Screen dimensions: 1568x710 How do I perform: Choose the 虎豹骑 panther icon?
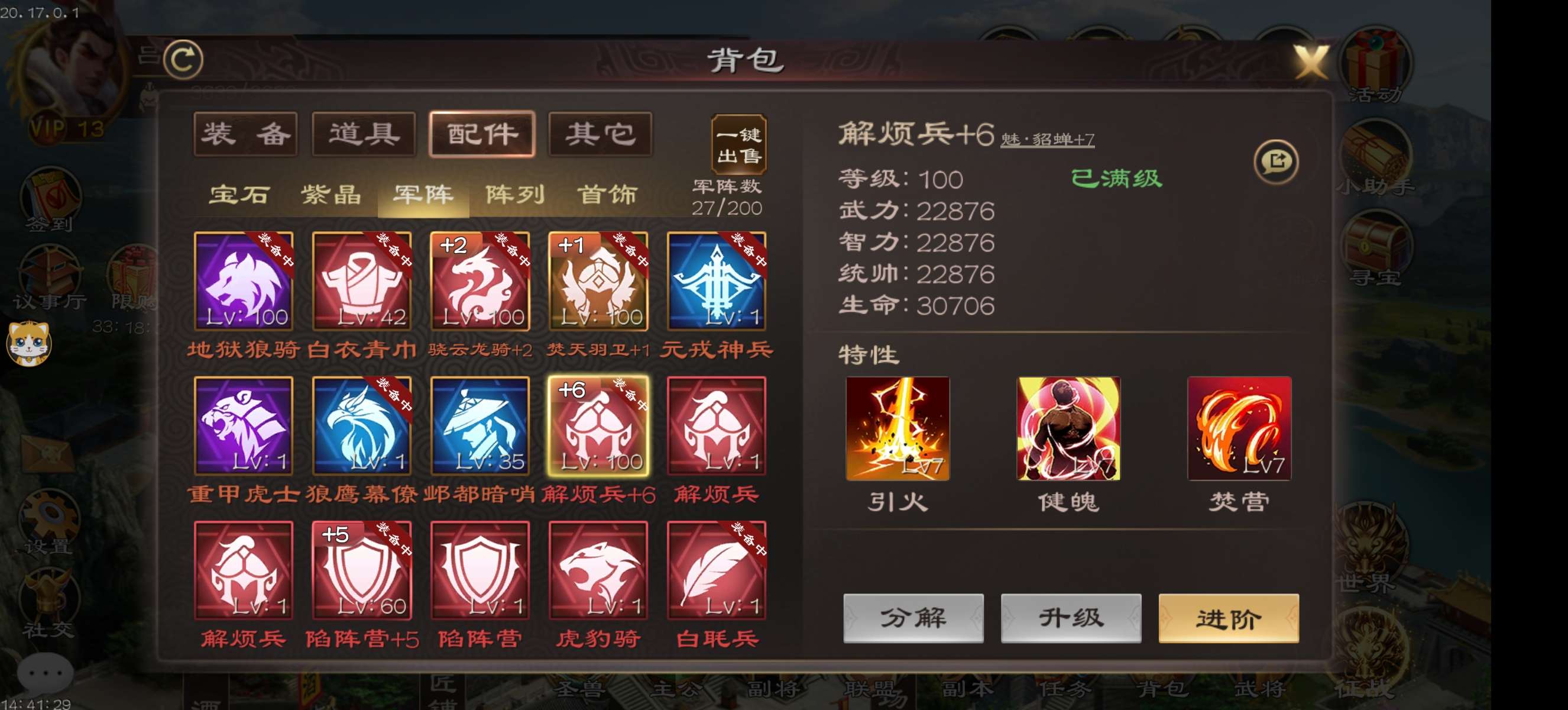598,570
